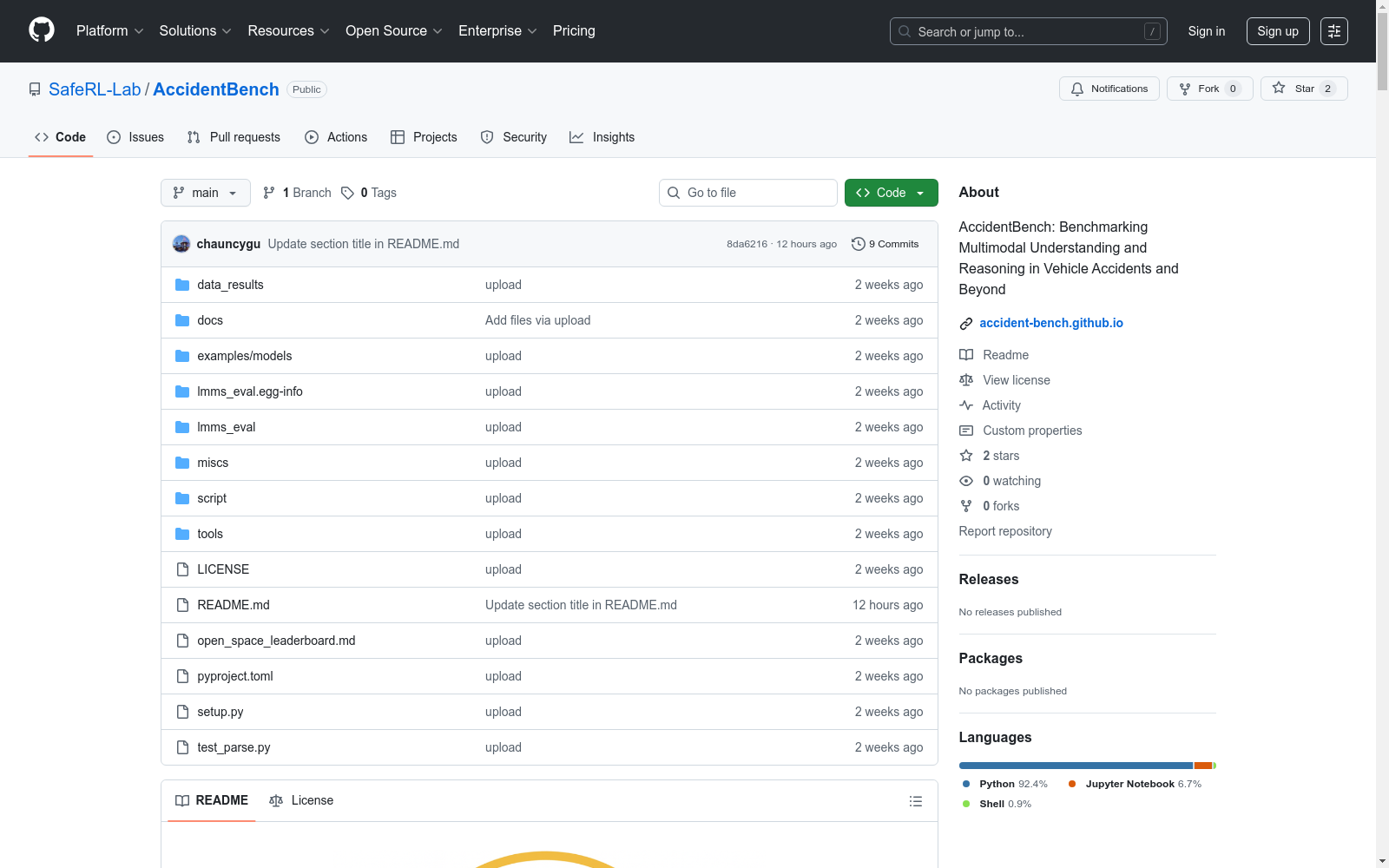Click the pulse icon next to Activity

(x=966, y=405)
